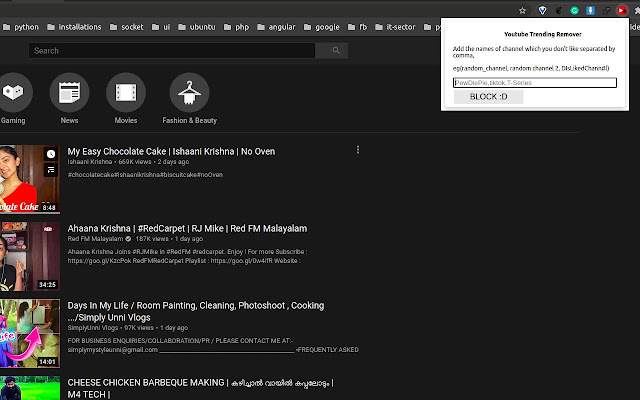This screenshot has height=400, width=640.
Task: Select the Youtube Trending Remover popup heading
Action: point(543,34)
